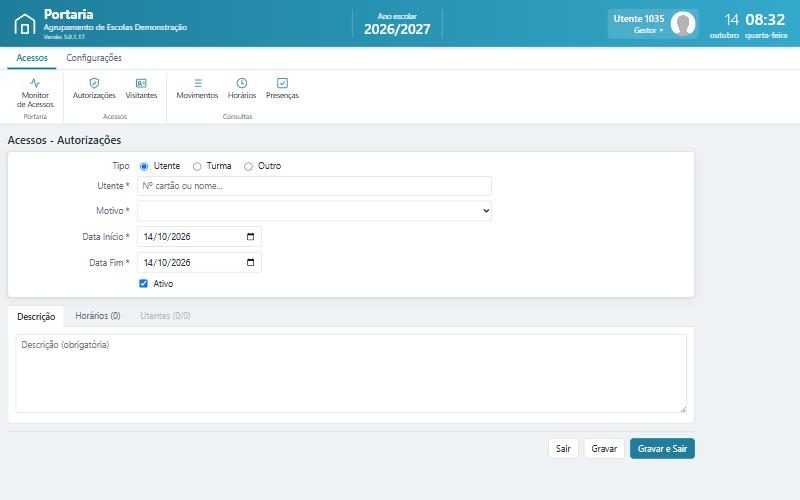Grab the Descrição textarea corner handle
Viewport: 800px width, 500px height.
[x=683, y=409]
